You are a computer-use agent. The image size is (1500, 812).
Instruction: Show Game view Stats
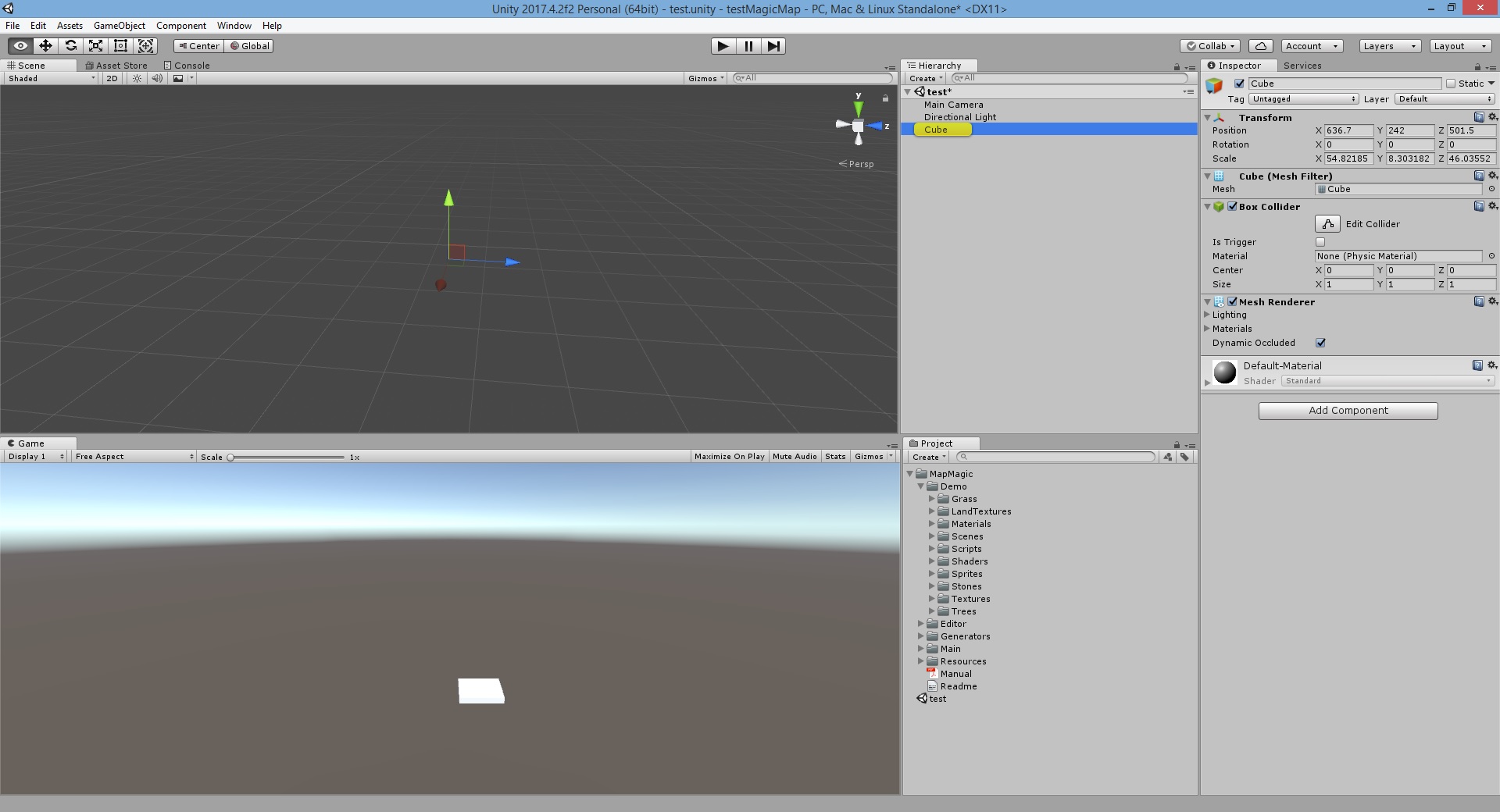click(x=835, y=457)
